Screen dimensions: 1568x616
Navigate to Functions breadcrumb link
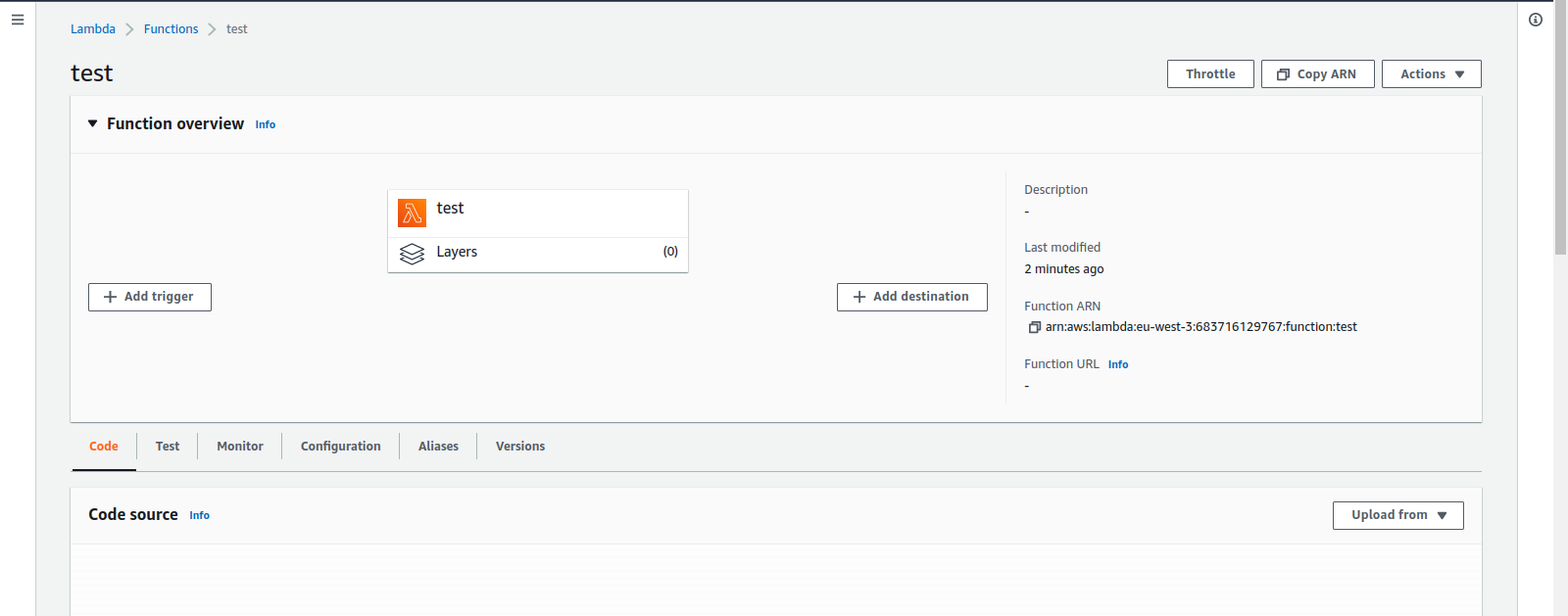click(x=171, y=29)
